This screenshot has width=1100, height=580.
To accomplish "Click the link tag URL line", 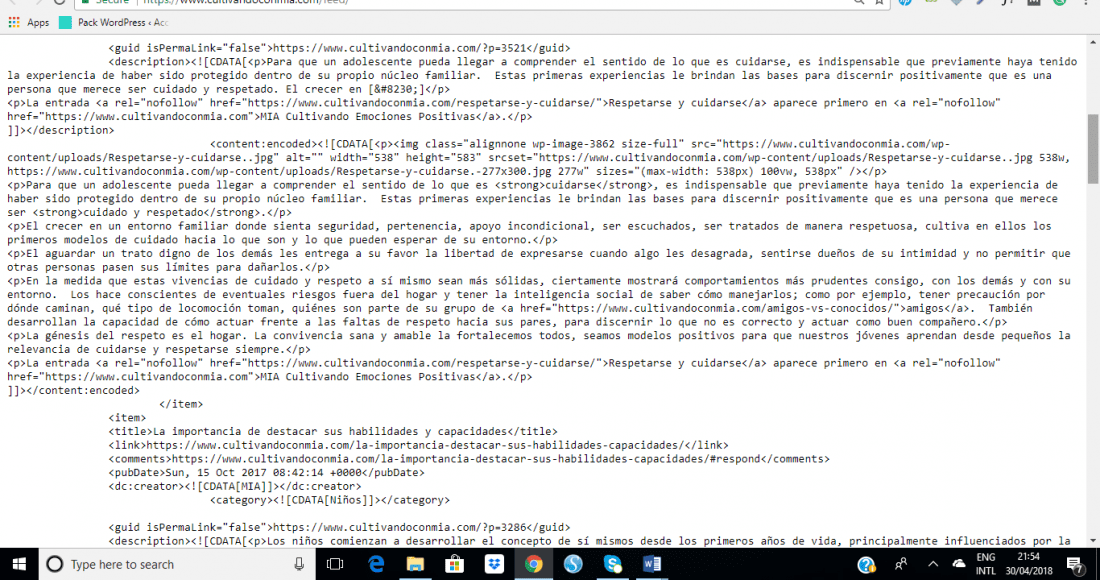I will pyautogui.click(x=418, y=445).
